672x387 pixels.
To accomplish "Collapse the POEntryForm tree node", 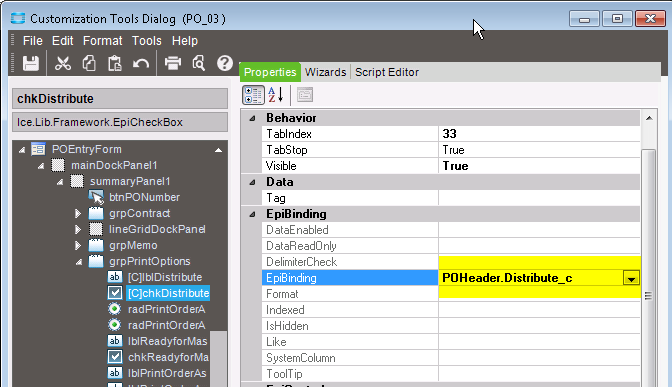I will [x=21, y=150].
